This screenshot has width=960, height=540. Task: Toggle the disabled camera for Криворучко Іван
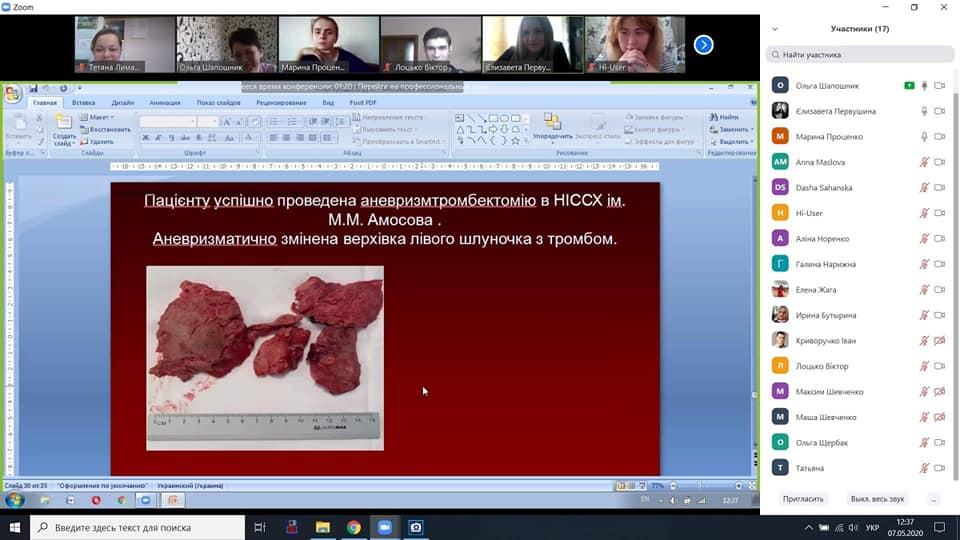point(939,341)
